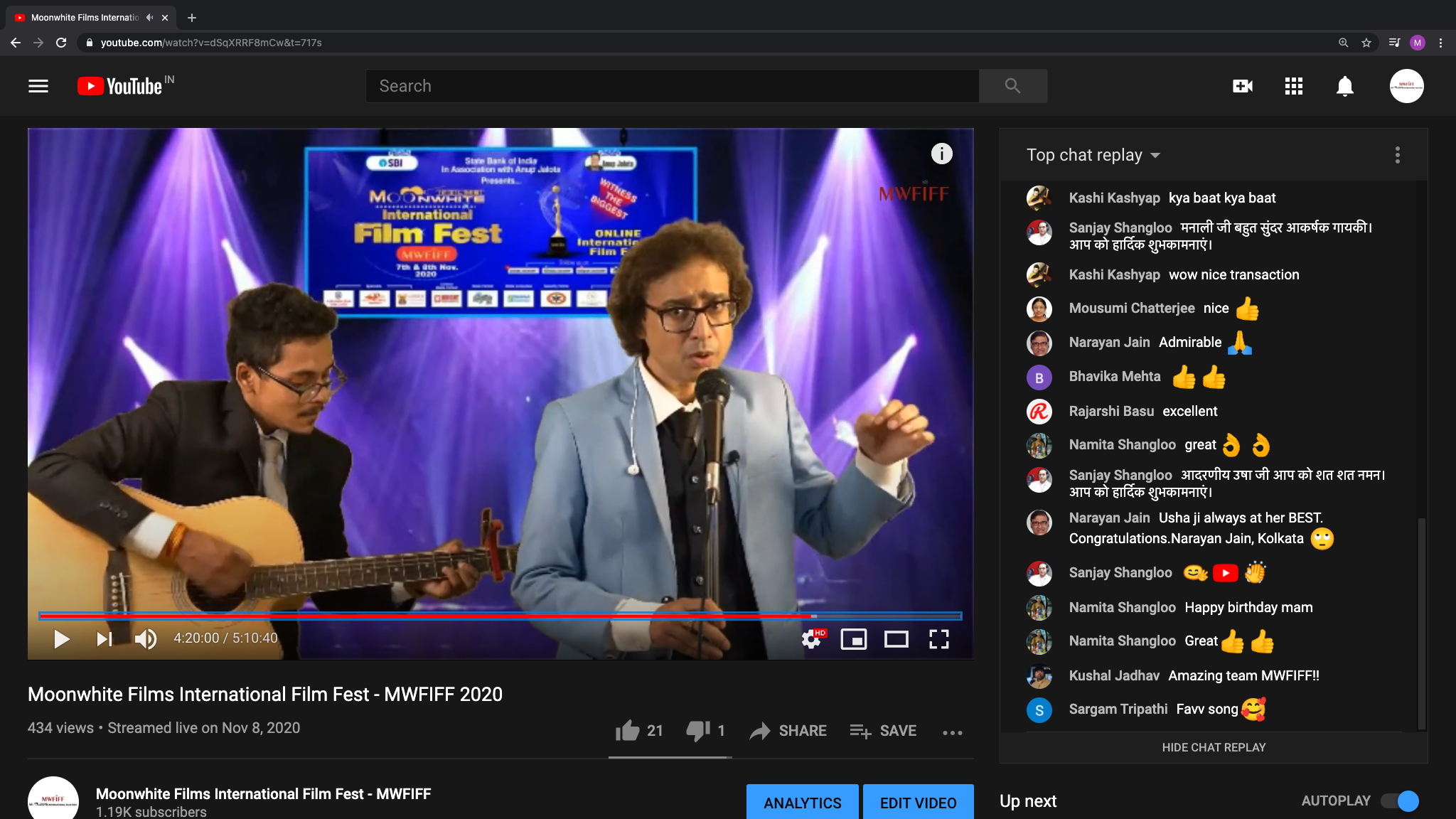Open channel Analytics
The width and height of the screenshot is (1456, 819).
pyautogui.click(x=802, y=802)
